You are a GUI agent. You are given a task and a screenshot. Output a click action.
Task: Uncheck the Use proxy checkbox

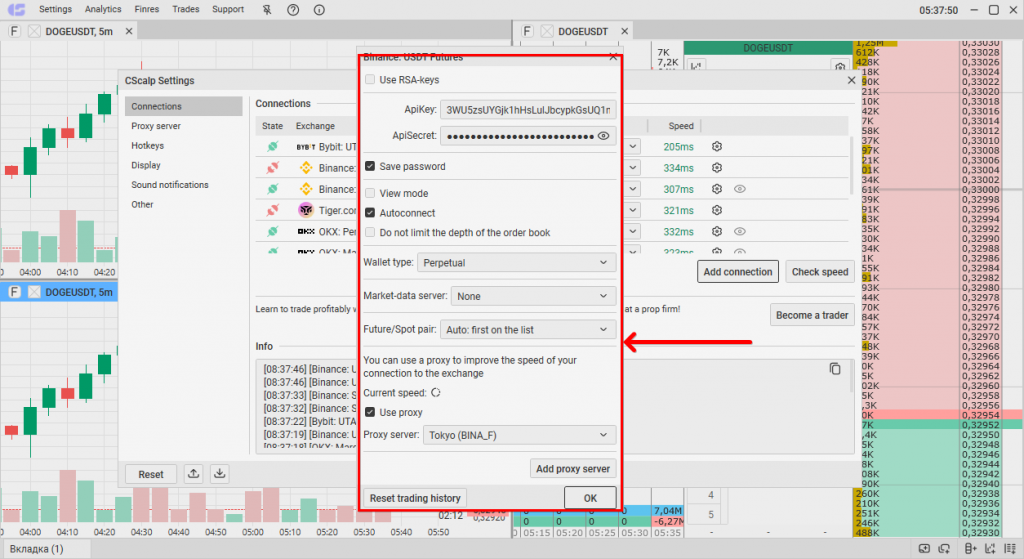point(370,412)
